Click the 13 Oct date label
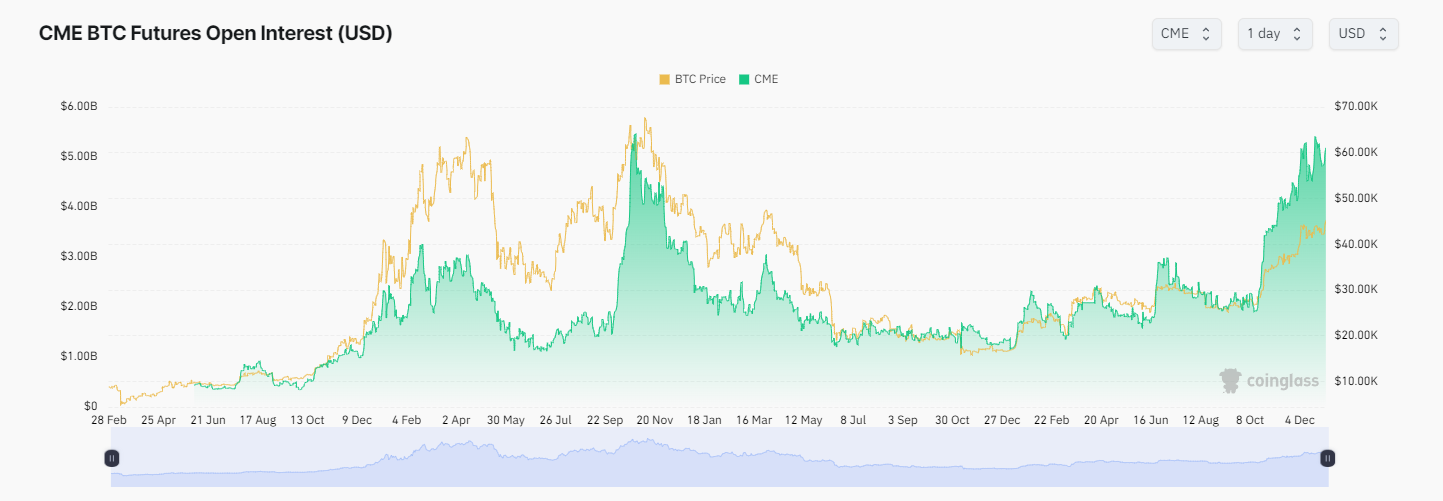 307,421
